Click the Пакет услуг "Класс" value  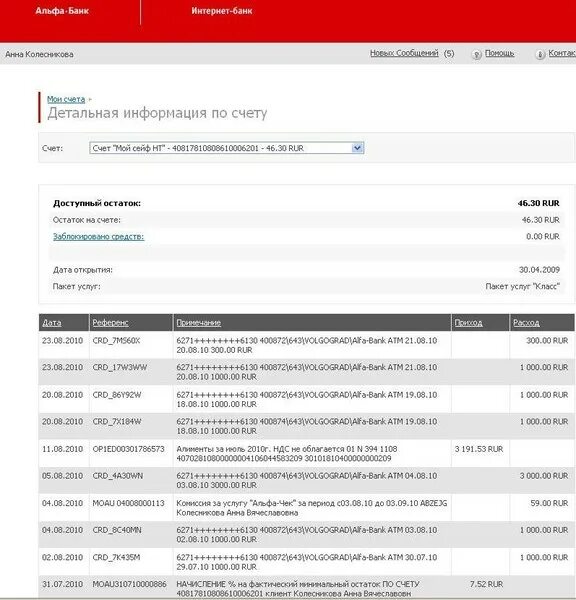click(x=523, y=286)
